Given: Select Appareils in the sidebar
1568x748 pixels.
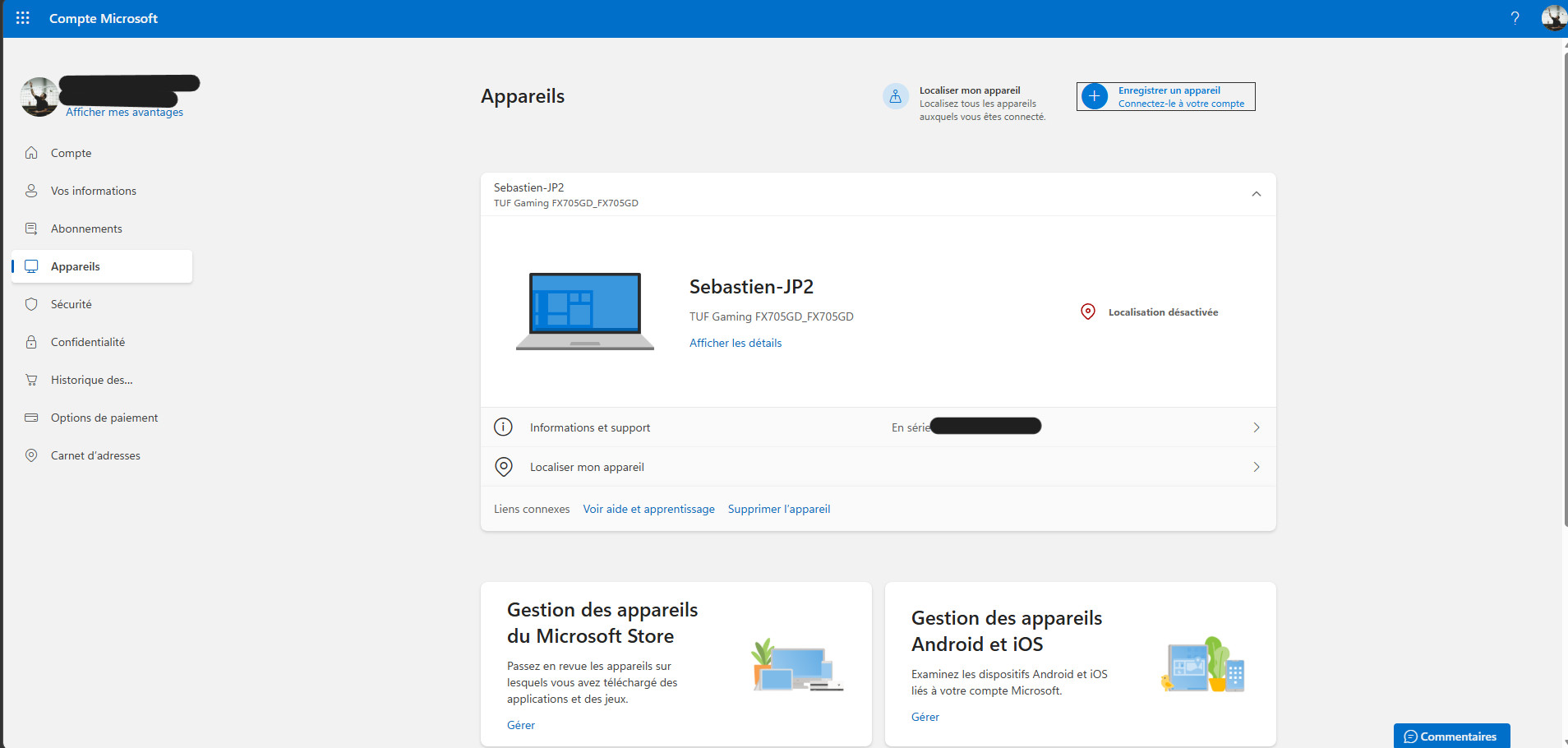Looking at the screenshot, I should (102, 266).
